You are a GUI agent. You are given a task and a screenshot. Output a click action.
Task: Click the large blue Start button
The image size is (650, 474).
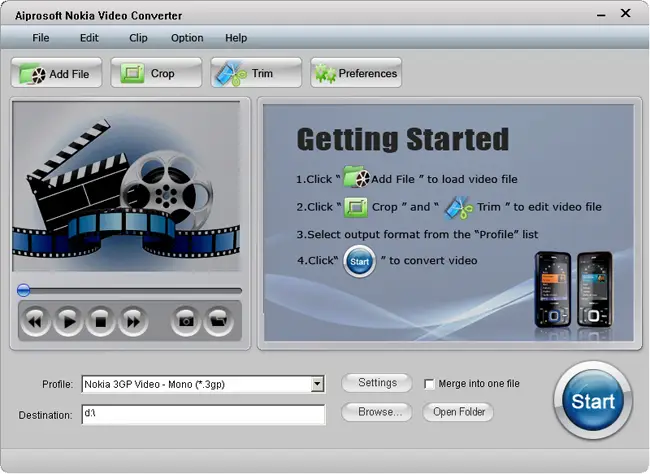593,401
